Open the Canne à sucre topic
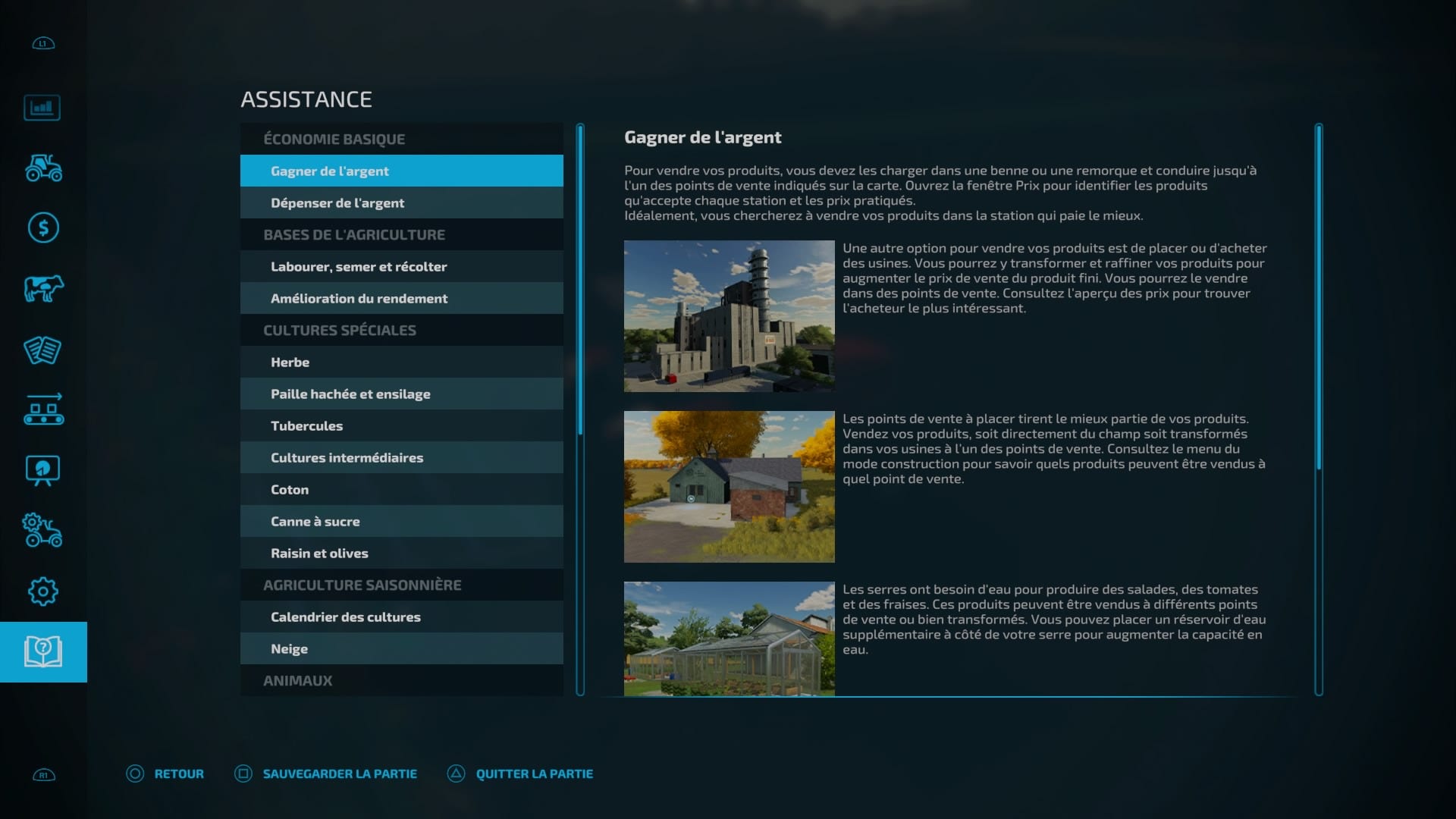Viewport: 1456px width, 819px height. (402, 521)
